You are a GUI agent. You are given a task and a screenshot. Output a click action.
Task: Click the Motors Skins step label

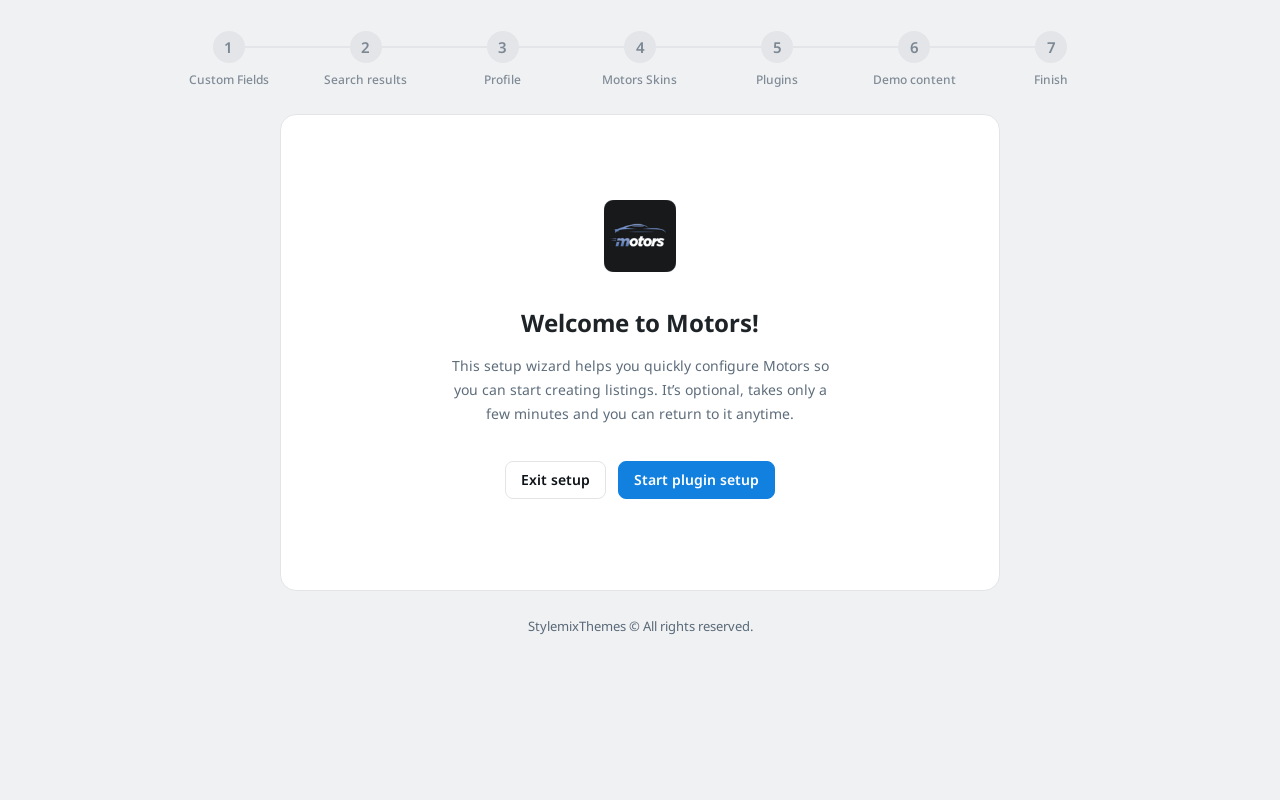coord(640,80)
